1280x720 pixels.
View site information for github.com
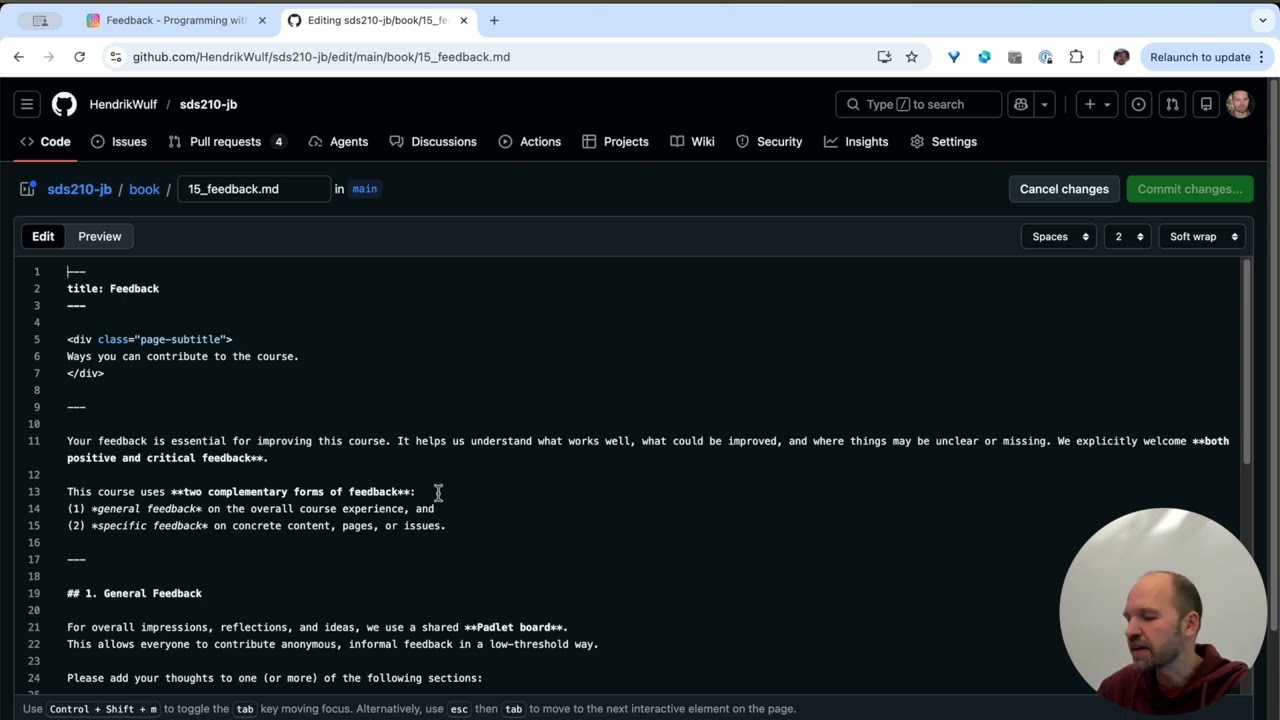pos(116,57)
